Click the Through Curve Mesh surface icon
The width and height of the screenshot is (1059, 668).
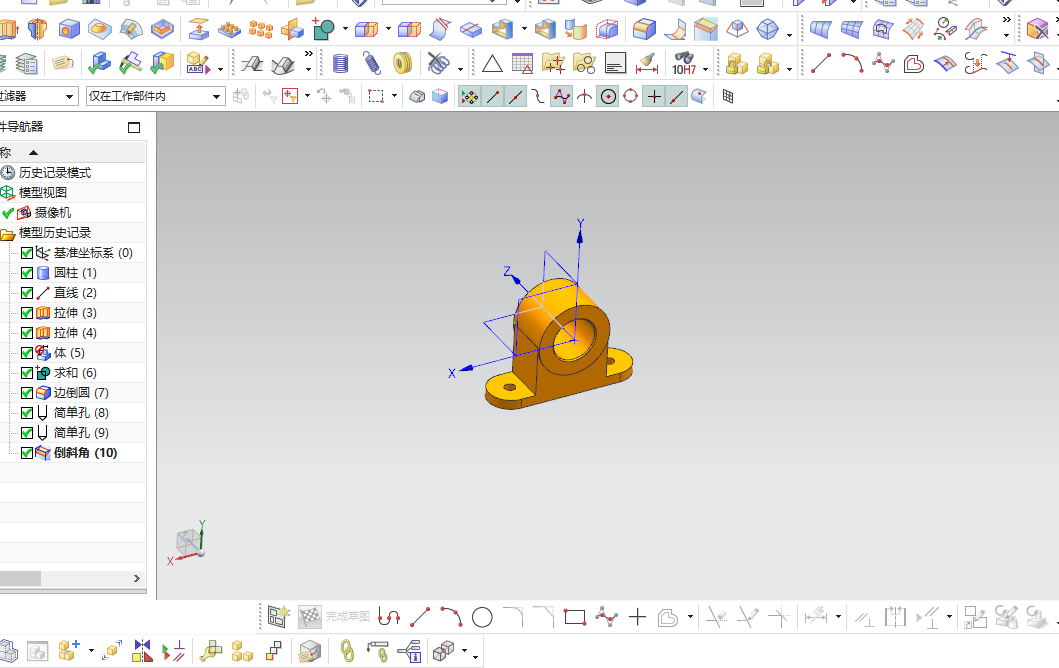click(x=851, y=29)
